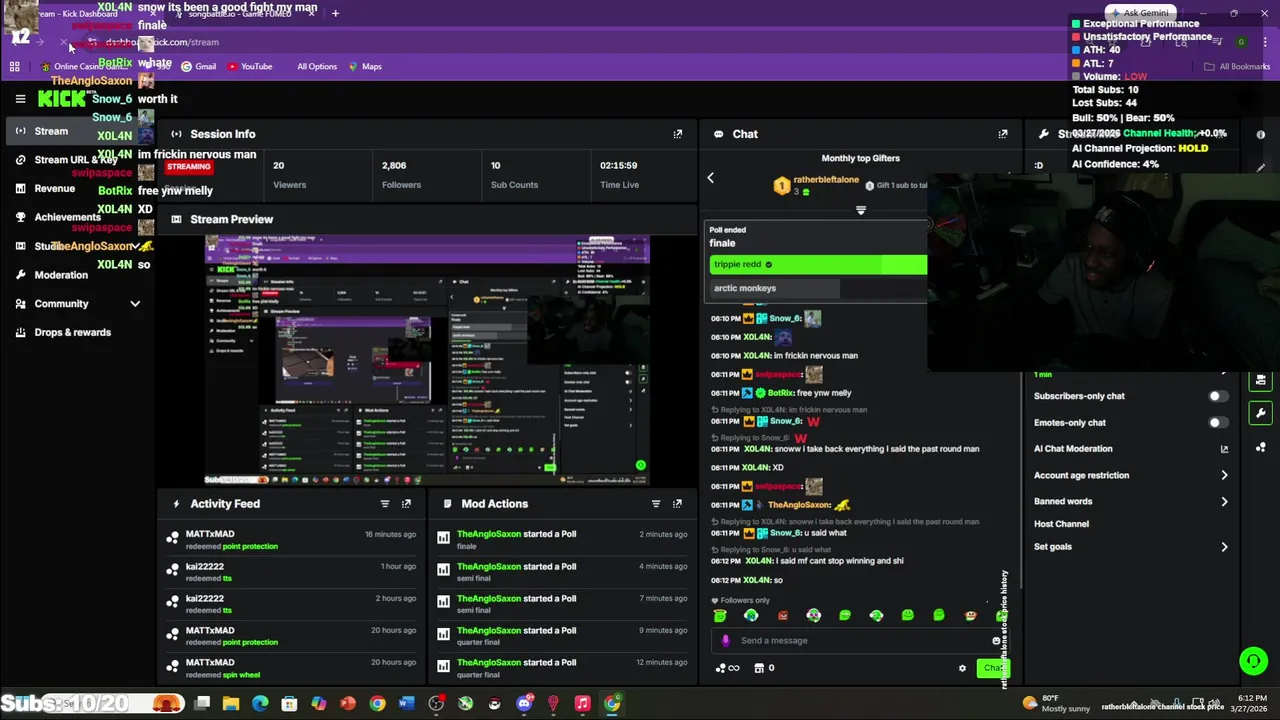1280x720 pixels.
Task: Click the Send a message field
Action: [x=855, y=641]
